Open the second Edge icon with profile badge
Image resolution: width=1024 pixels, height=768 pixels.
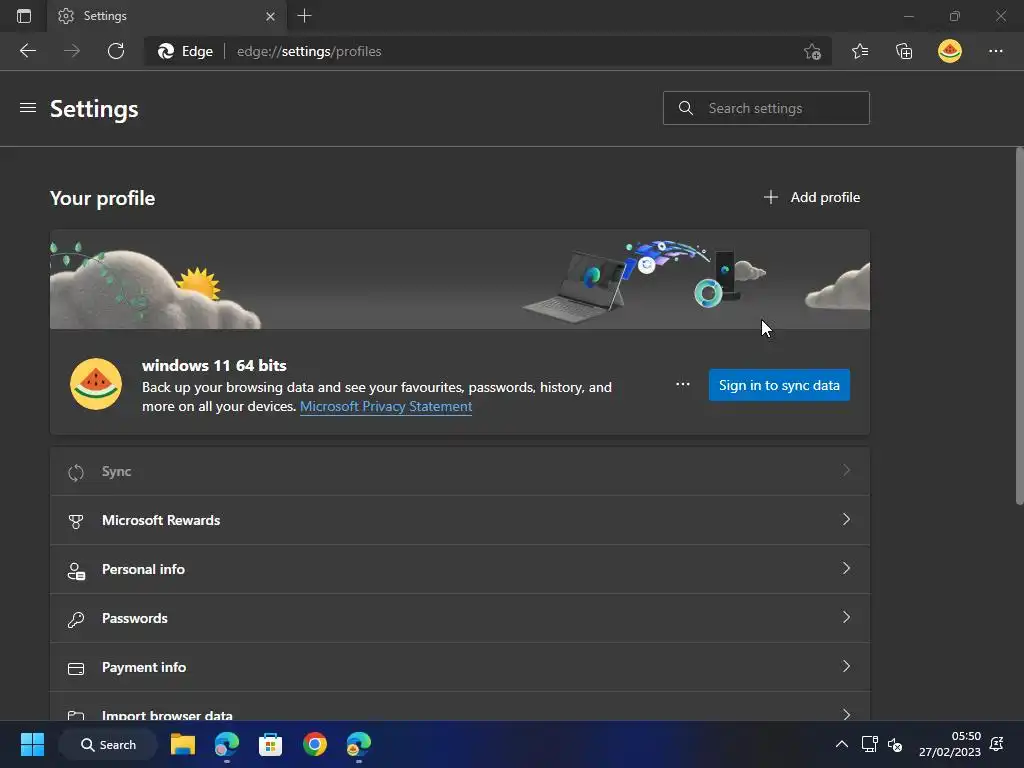[x=359, y=744]
